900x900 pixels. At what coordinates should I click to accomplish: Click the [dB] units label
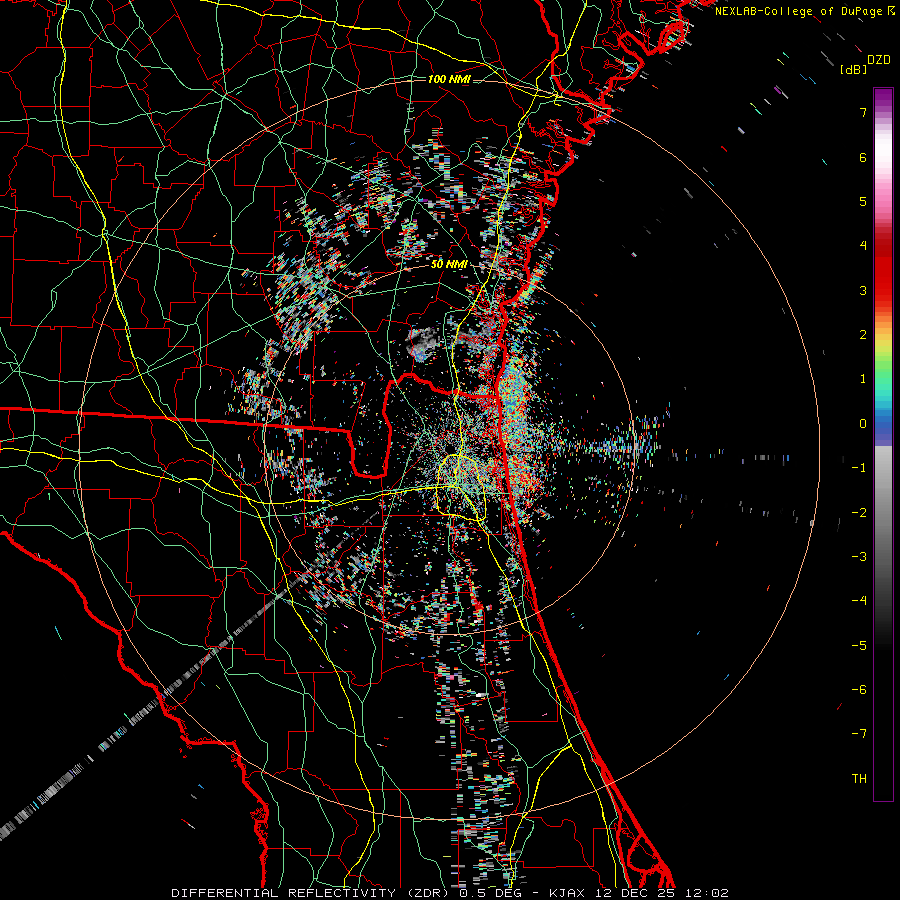click(x=853, y=69)
